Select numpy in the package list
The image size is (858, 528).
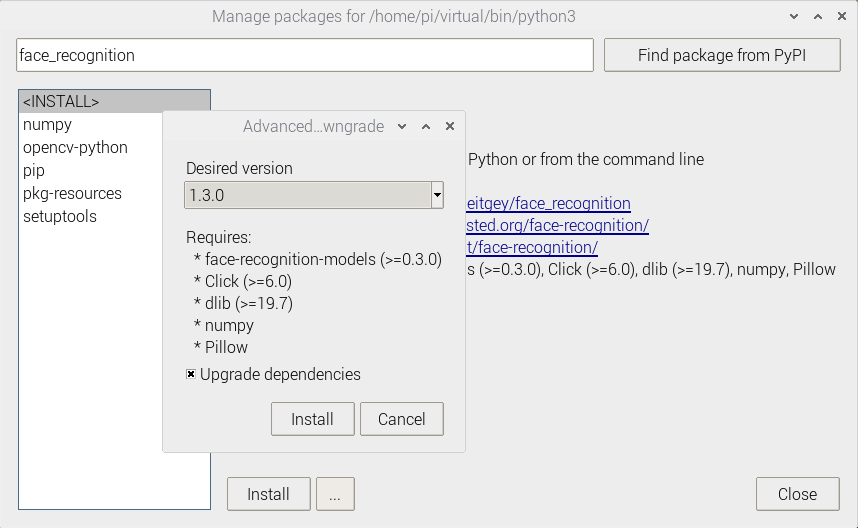point(47,125)
